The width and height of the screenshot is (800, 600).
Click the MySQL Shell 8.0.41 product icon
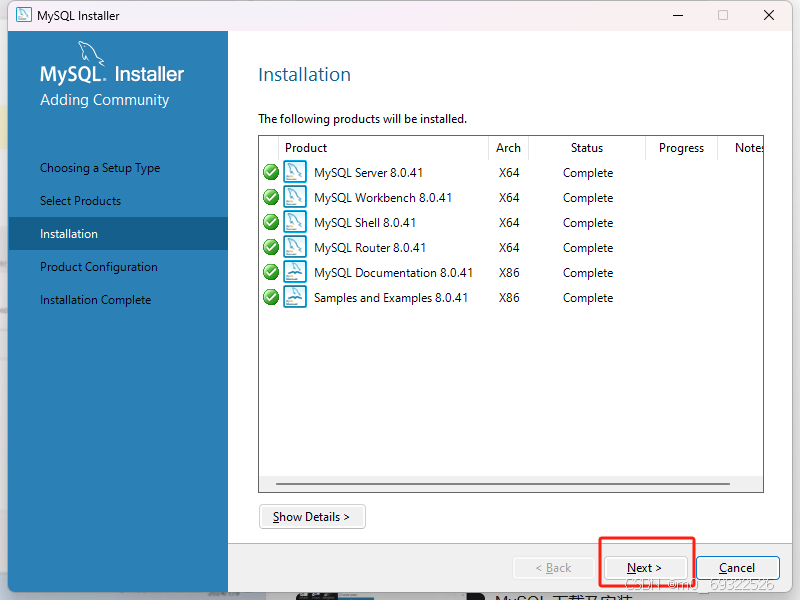coord(295,222)
